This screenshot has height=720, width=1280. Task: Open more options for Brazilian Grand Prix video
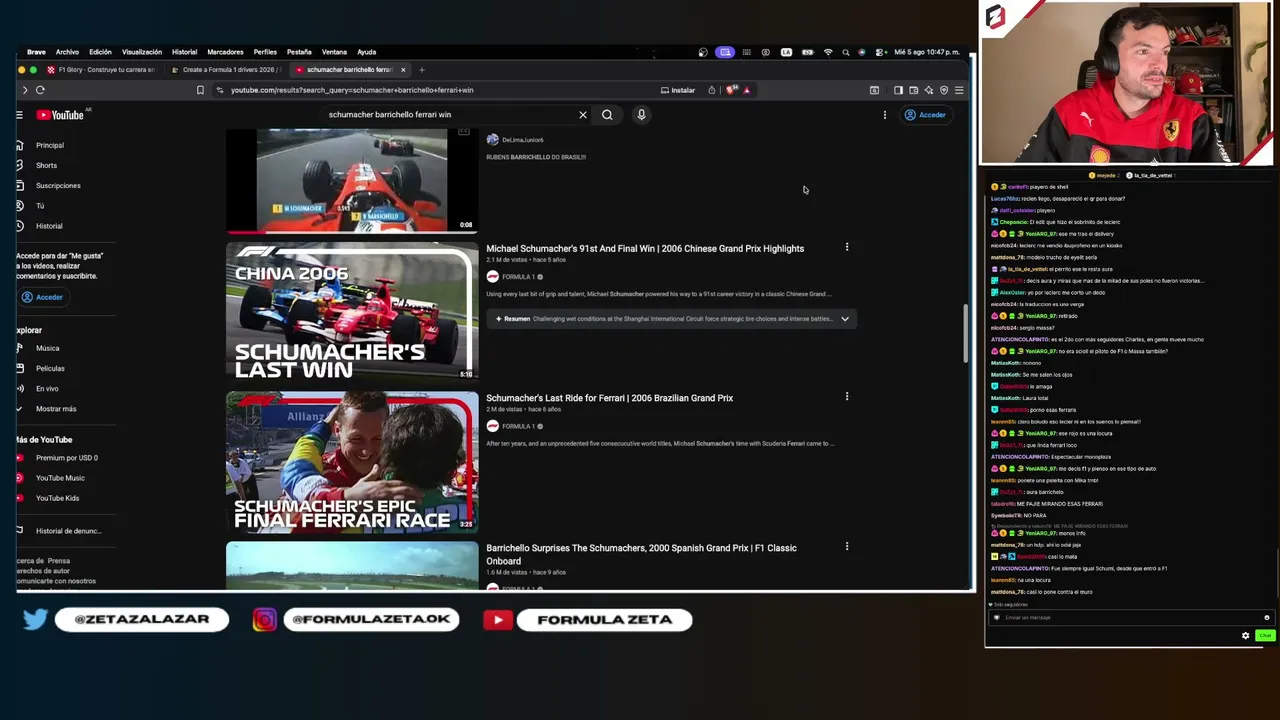(x=846, y=397)
